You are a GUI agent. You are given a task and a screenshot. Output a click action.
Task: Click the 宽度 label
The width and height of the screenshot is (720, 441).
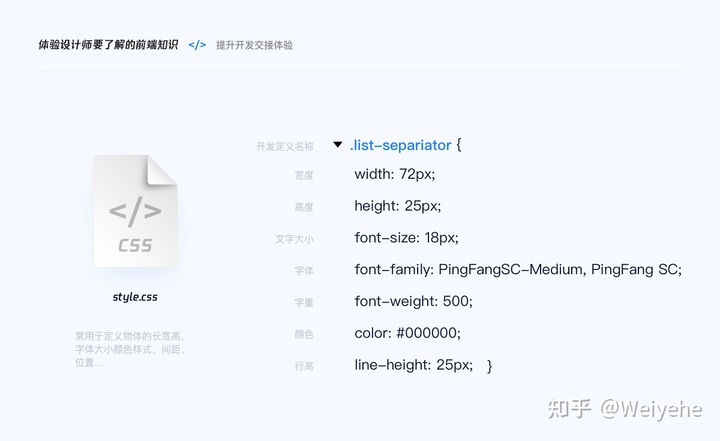pyautogui.click(x=304, y=175)
